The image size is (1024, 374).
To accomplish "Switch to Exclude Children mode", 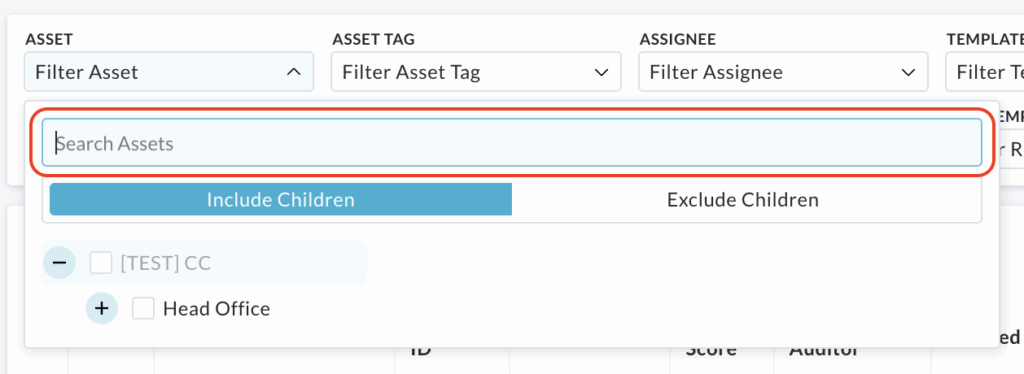I will pyautogui.click(x=743, y=199).
